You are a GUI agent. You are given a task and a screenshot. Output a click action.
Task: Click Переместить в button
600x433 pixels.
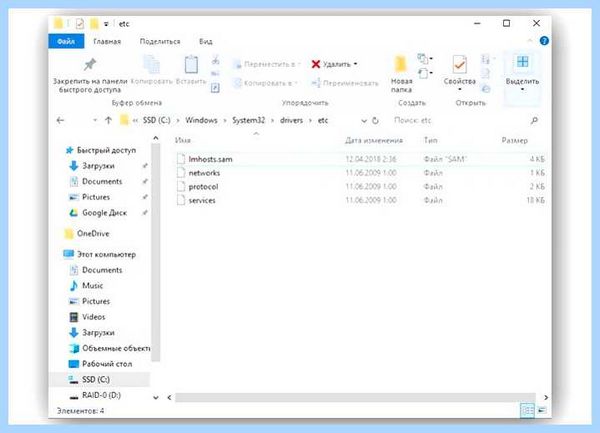tap(266, 64)
